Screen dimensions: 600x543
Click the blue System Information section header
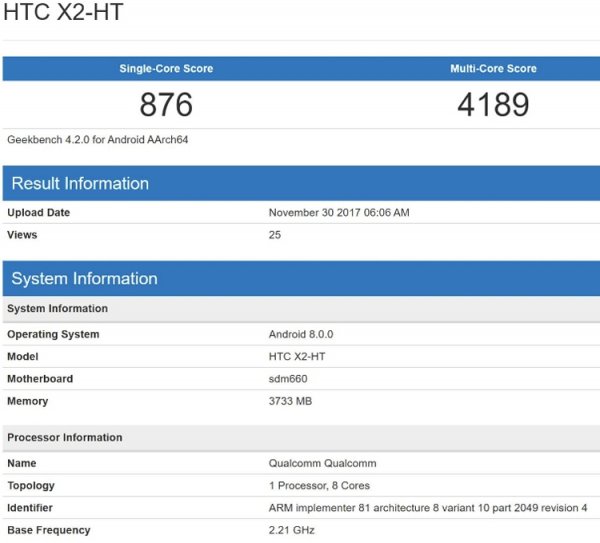point(84,279)
